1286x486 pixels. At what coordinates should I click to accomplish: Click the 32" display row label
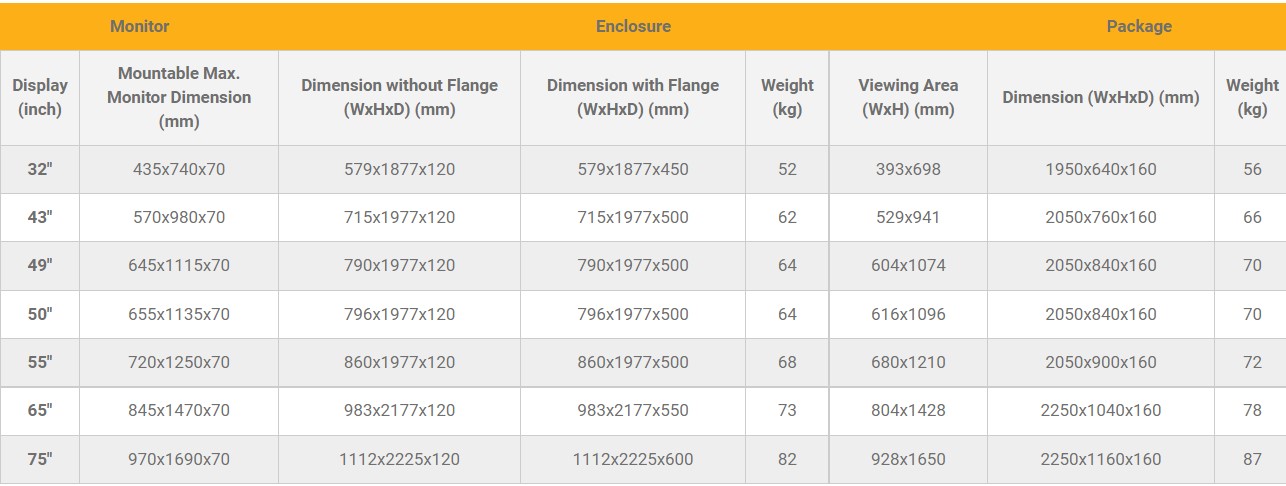click(x=40, y=170)
